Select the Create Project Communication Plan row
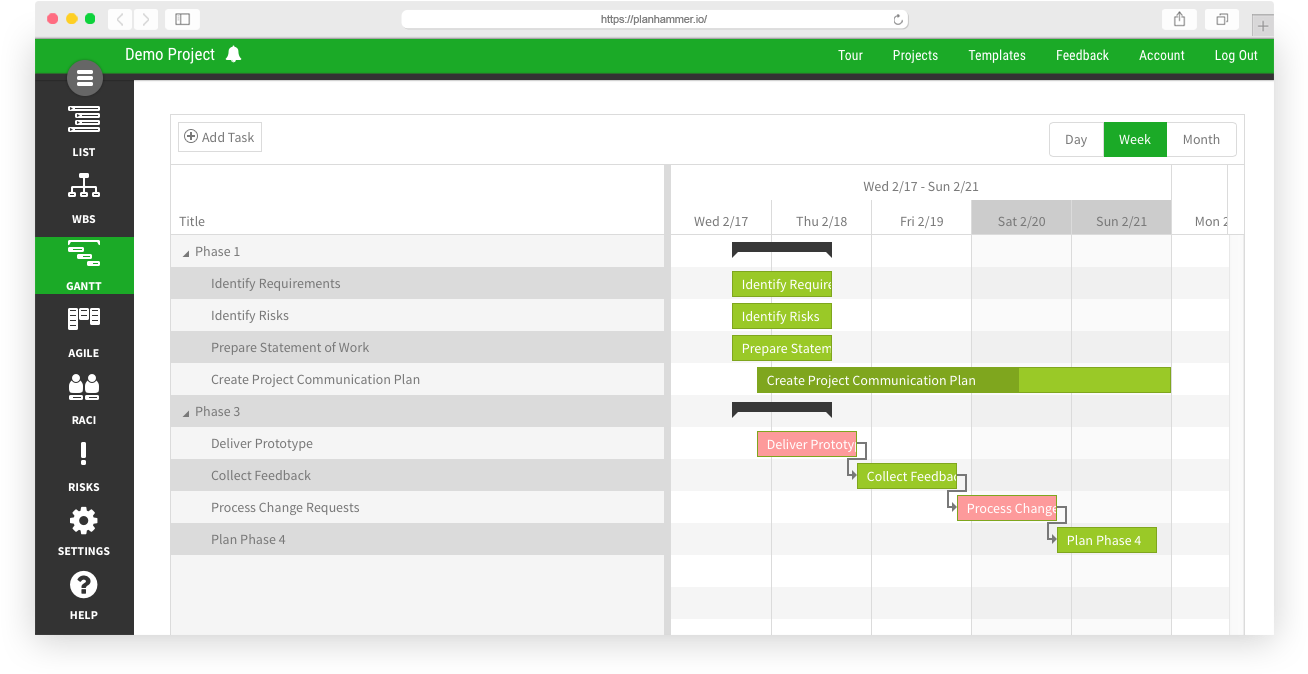Viewport: 1308px width, 674px height. tap(417, 379)
